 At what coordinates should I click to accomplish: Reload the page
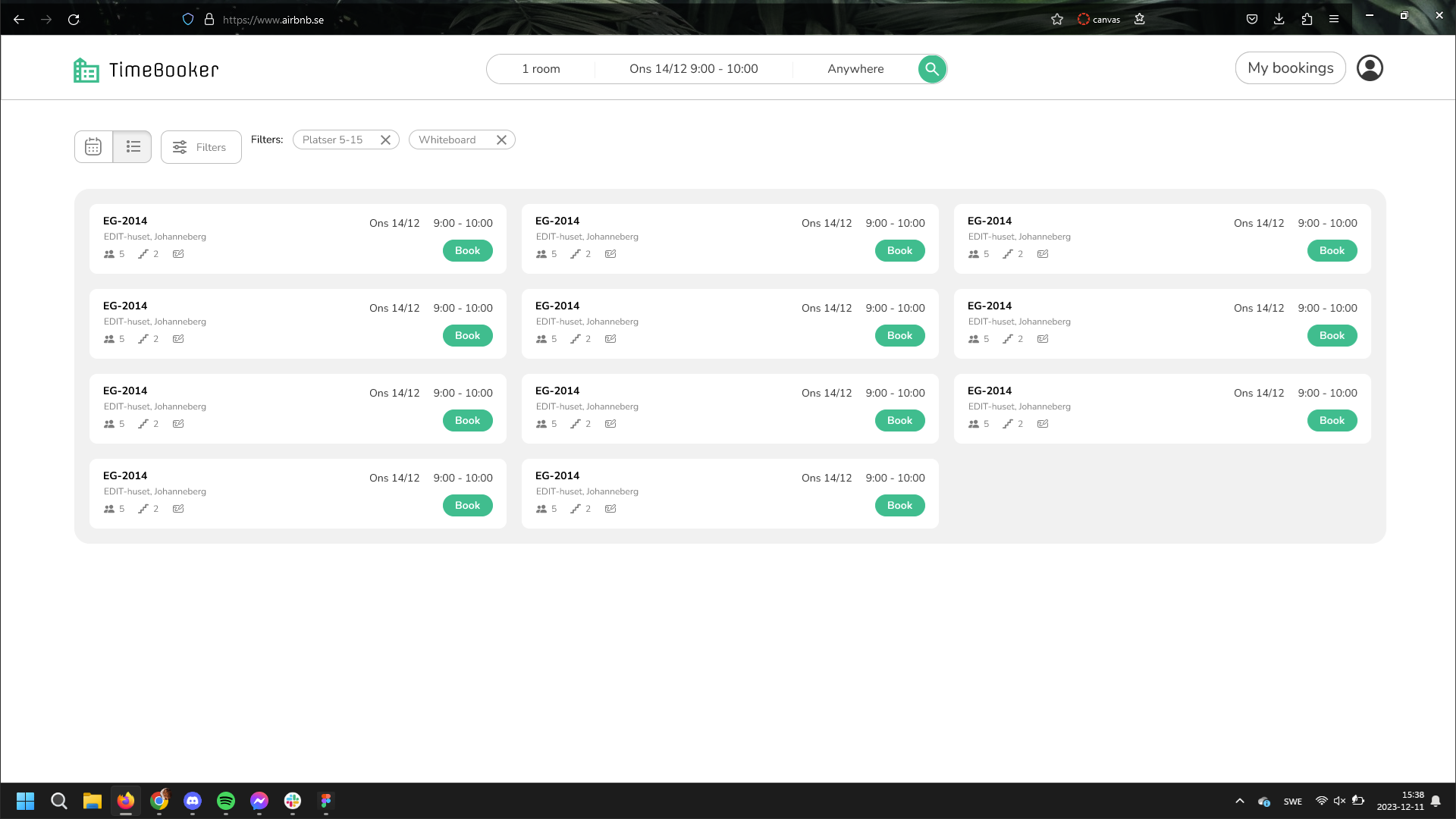tap(74, 20)
